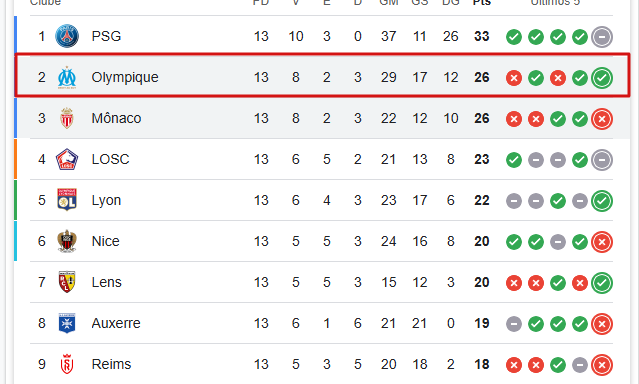
Task: Click the Reims club crest
Action: coord(67,364)
